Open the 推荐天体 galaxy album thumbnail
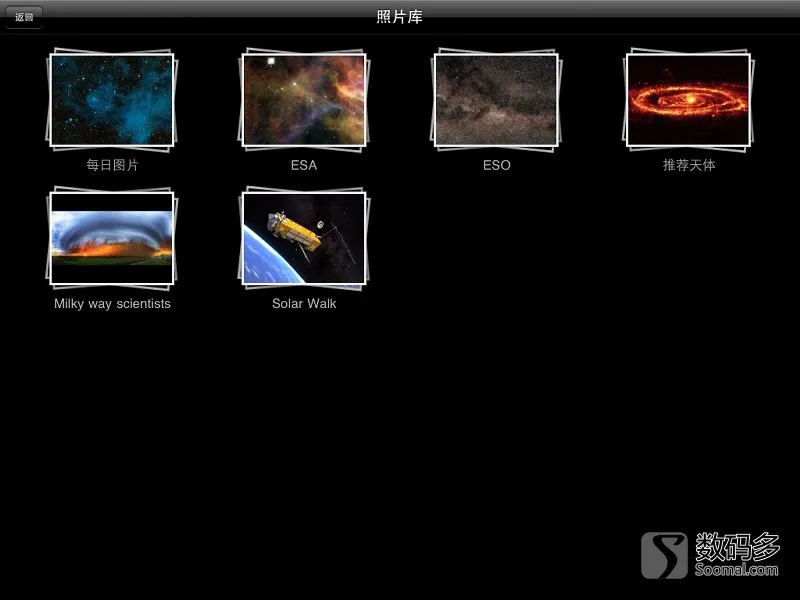 coord(688,99)
